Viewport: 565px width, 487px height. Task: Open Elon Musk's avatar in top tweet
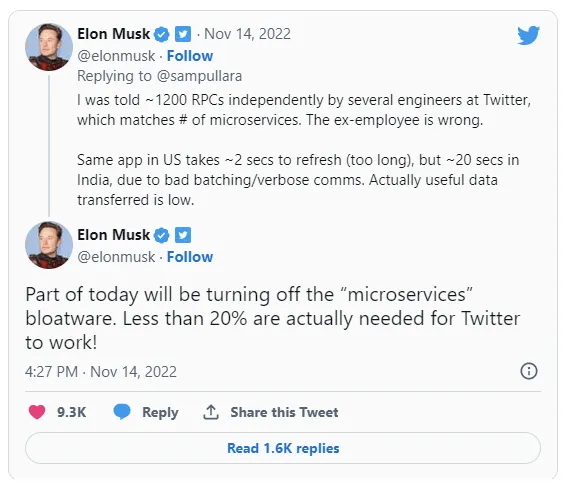click(49, 47)
